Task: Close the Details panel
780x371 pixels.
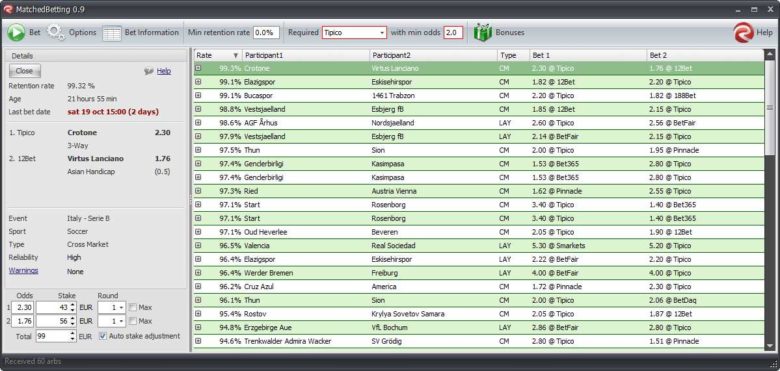Action: [24, 71]
